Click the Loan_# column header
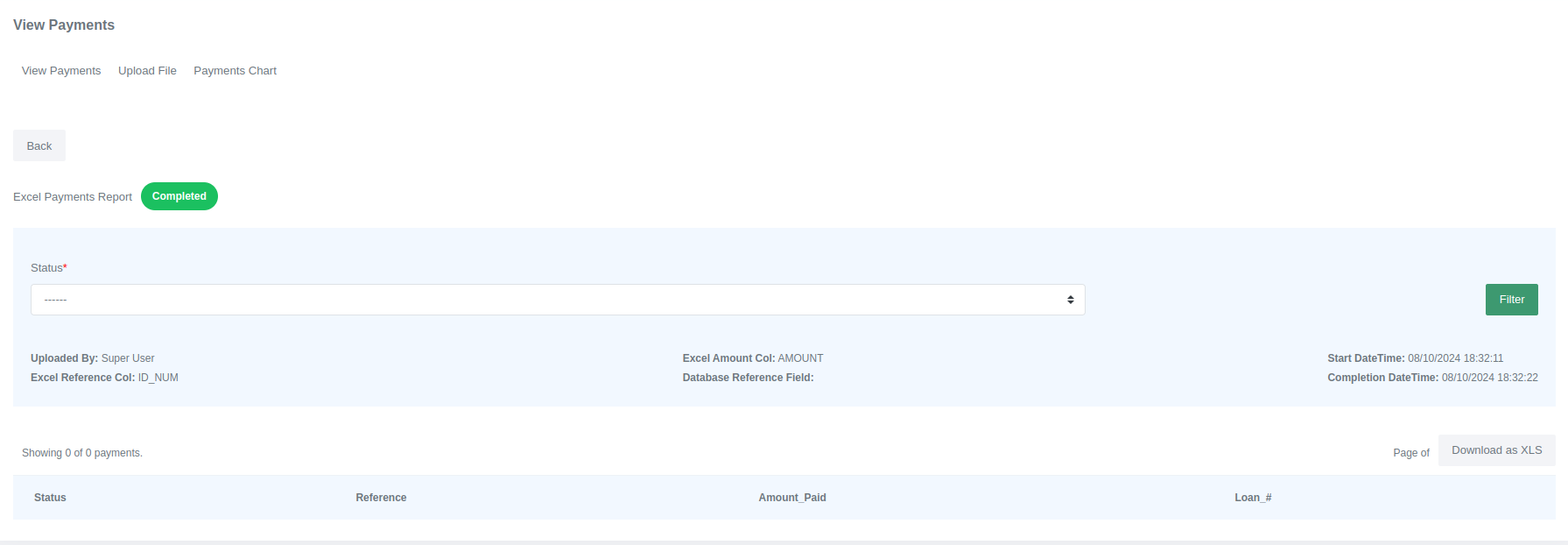1568x545 pixels. [x=1253, y=498]
